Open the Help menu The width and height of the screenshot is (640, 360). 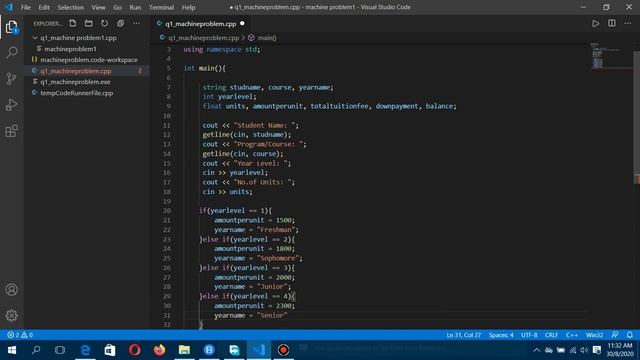(188, 7)
